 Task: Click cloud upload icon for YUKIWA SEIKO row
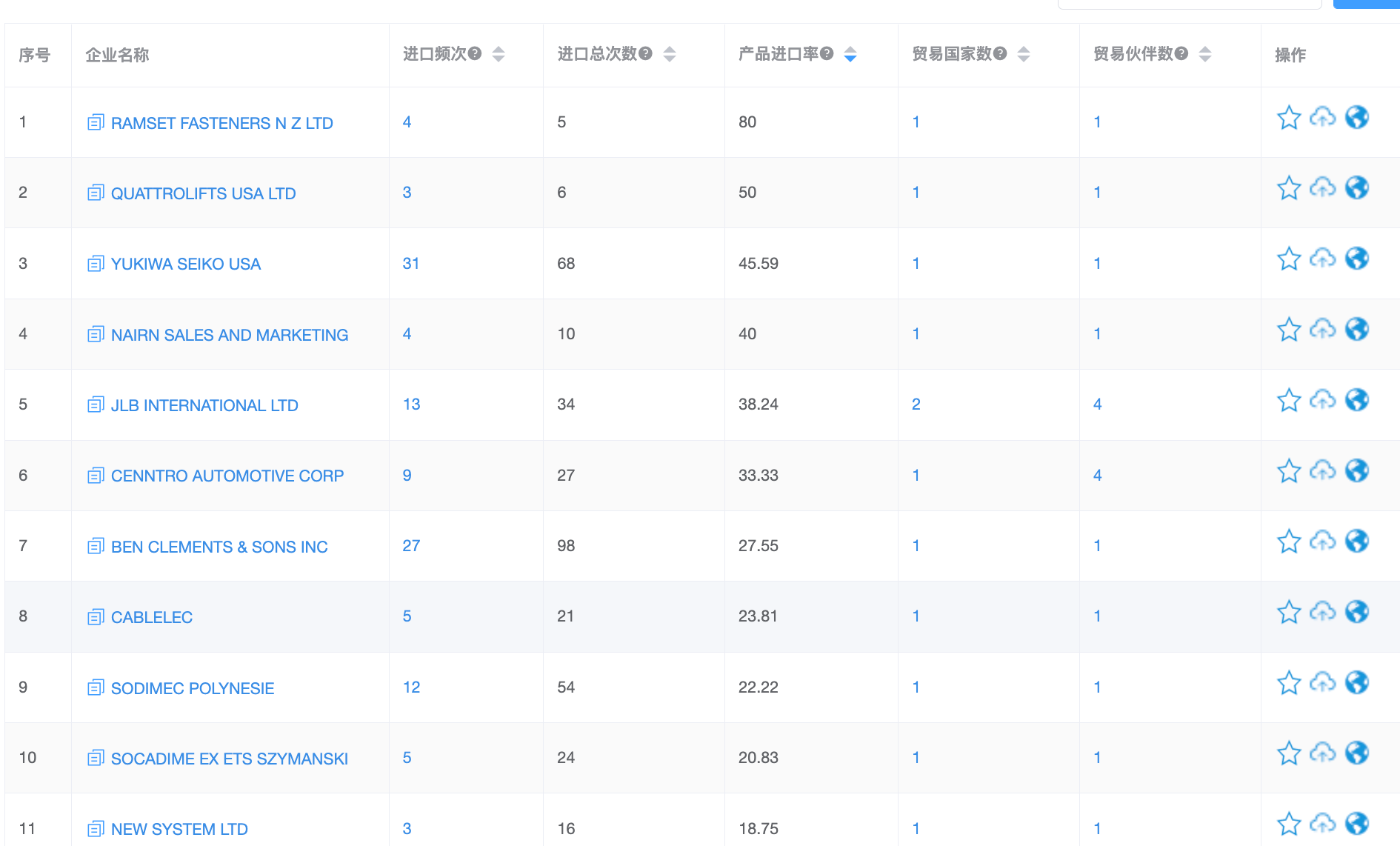click(1323, 259)
